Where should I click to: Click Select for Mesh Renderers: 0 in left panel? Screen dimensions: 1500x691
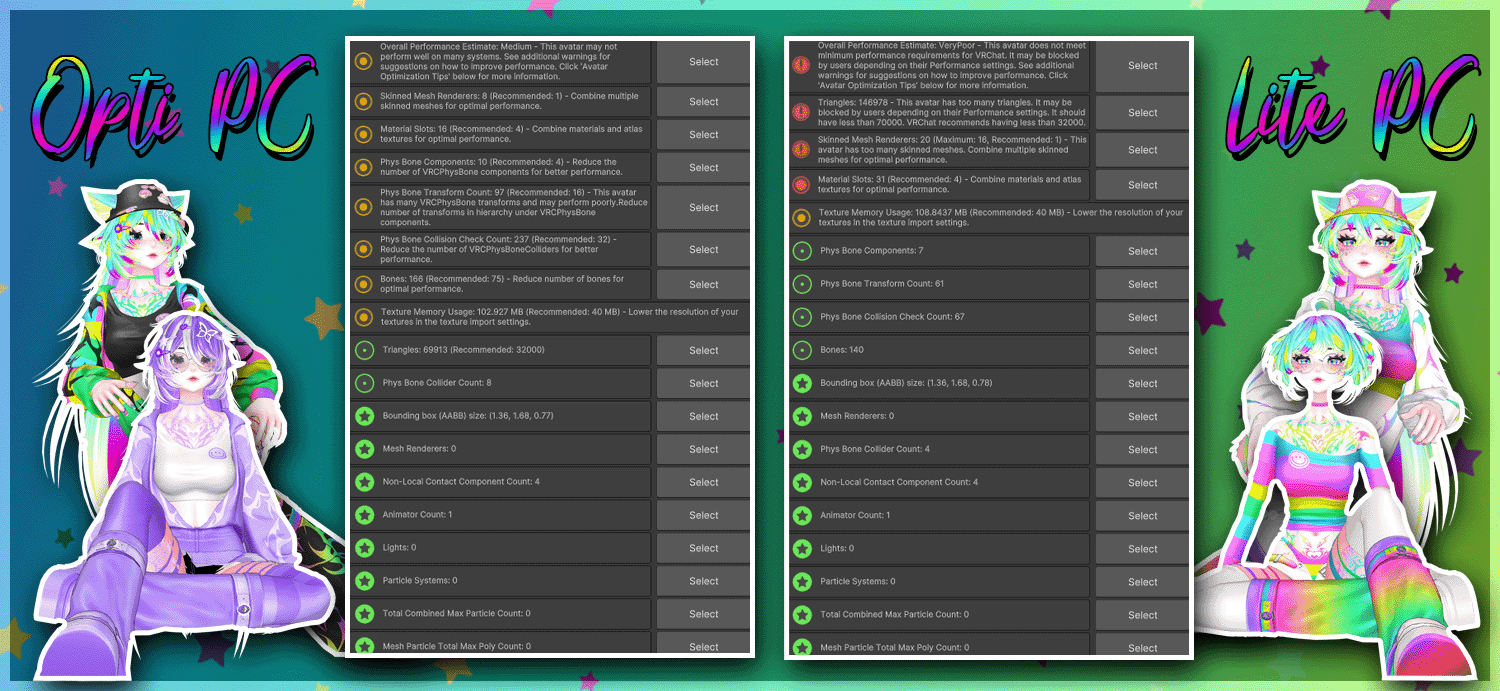pos(703,450)
